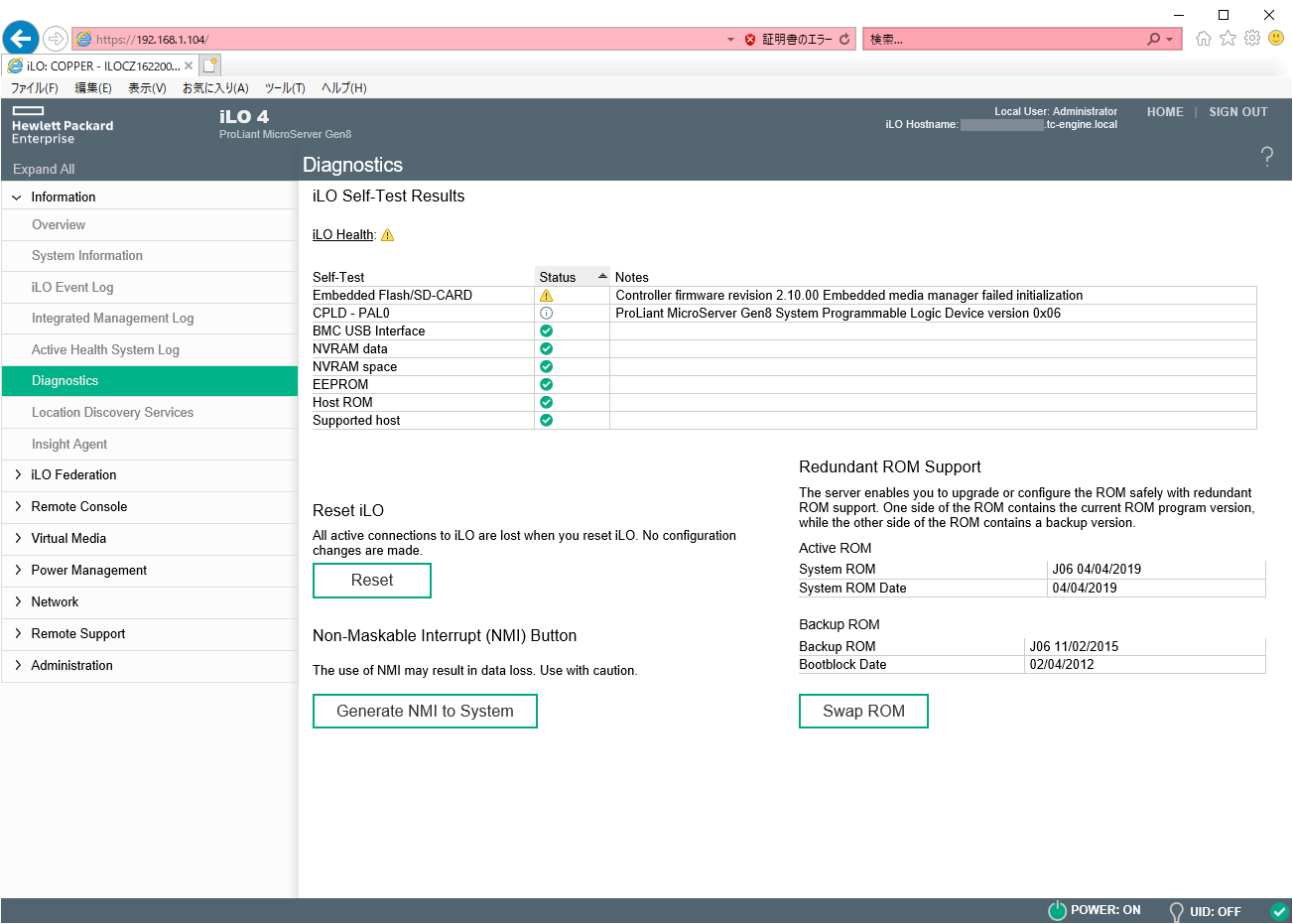Open the ファイル(F) menu
Screen dimensions: 1293x924
[35, 88]
